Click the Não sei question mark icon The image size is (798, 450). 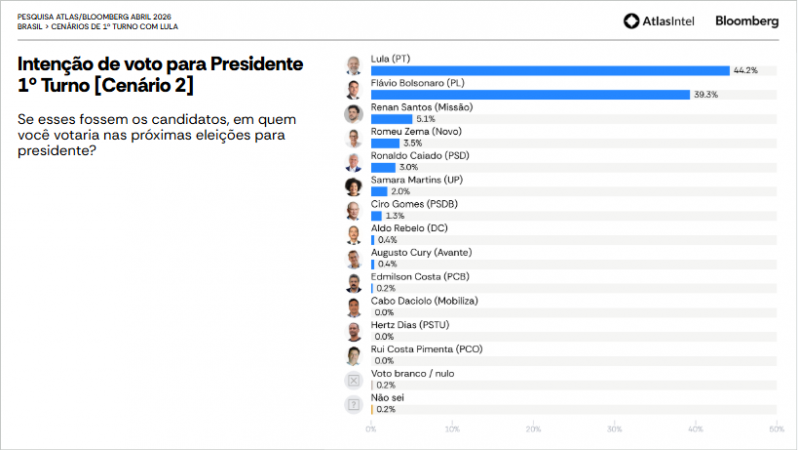353,404
